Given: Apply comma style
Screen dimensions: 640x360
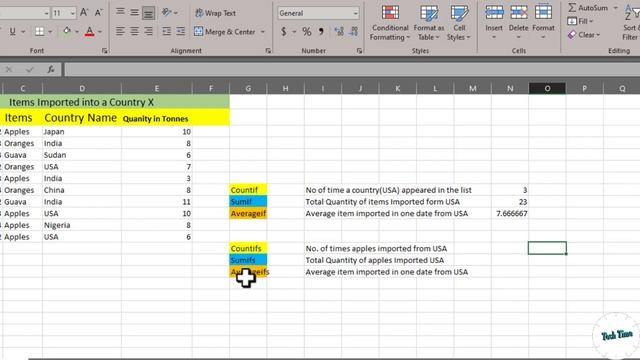Looking at the screenshot, I should coord(321,31).
